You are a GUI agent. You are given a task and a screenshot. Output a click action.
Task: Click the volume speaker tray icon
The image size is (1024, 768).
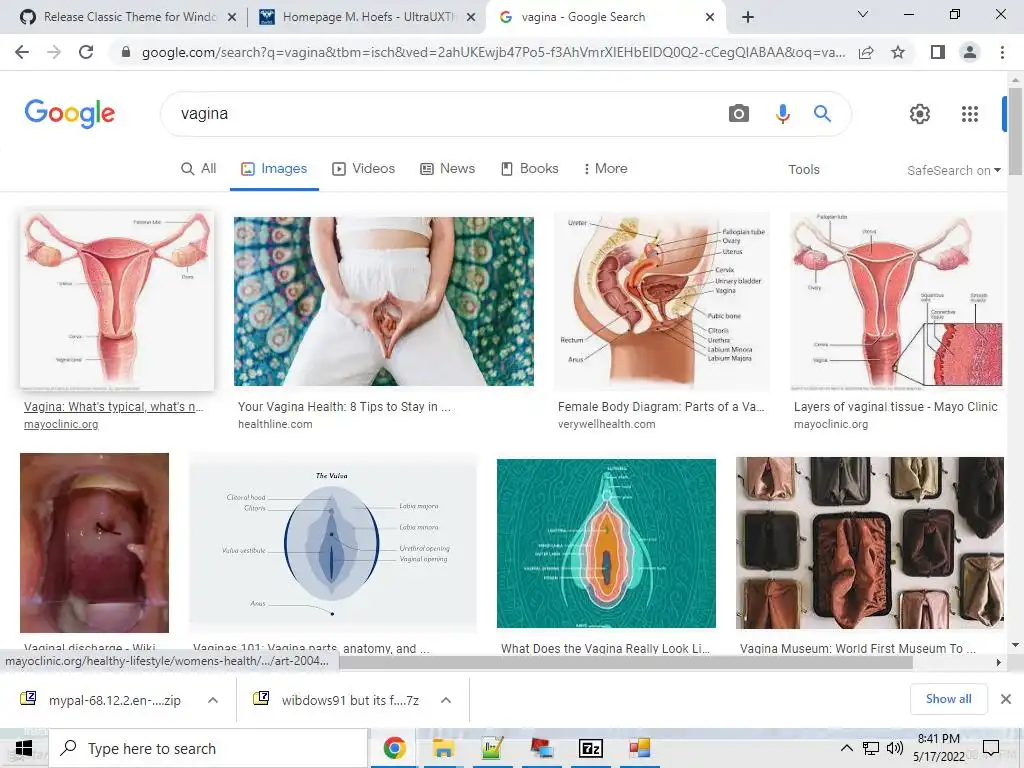click(895, 748)
